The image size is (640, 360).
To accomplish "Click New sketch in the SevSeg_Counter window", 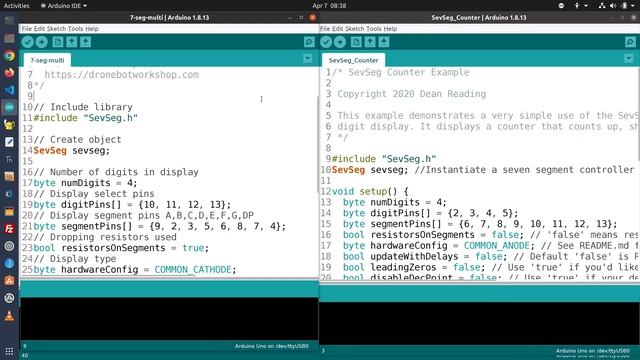I will [x=356, y=42].
